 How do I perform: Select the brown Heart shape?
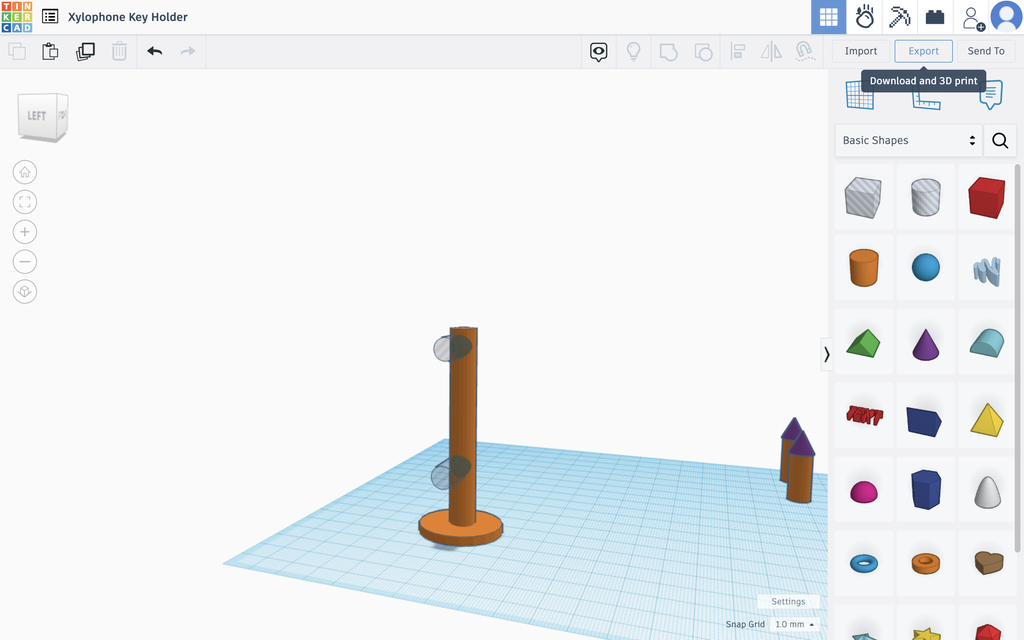click(987, 562)
